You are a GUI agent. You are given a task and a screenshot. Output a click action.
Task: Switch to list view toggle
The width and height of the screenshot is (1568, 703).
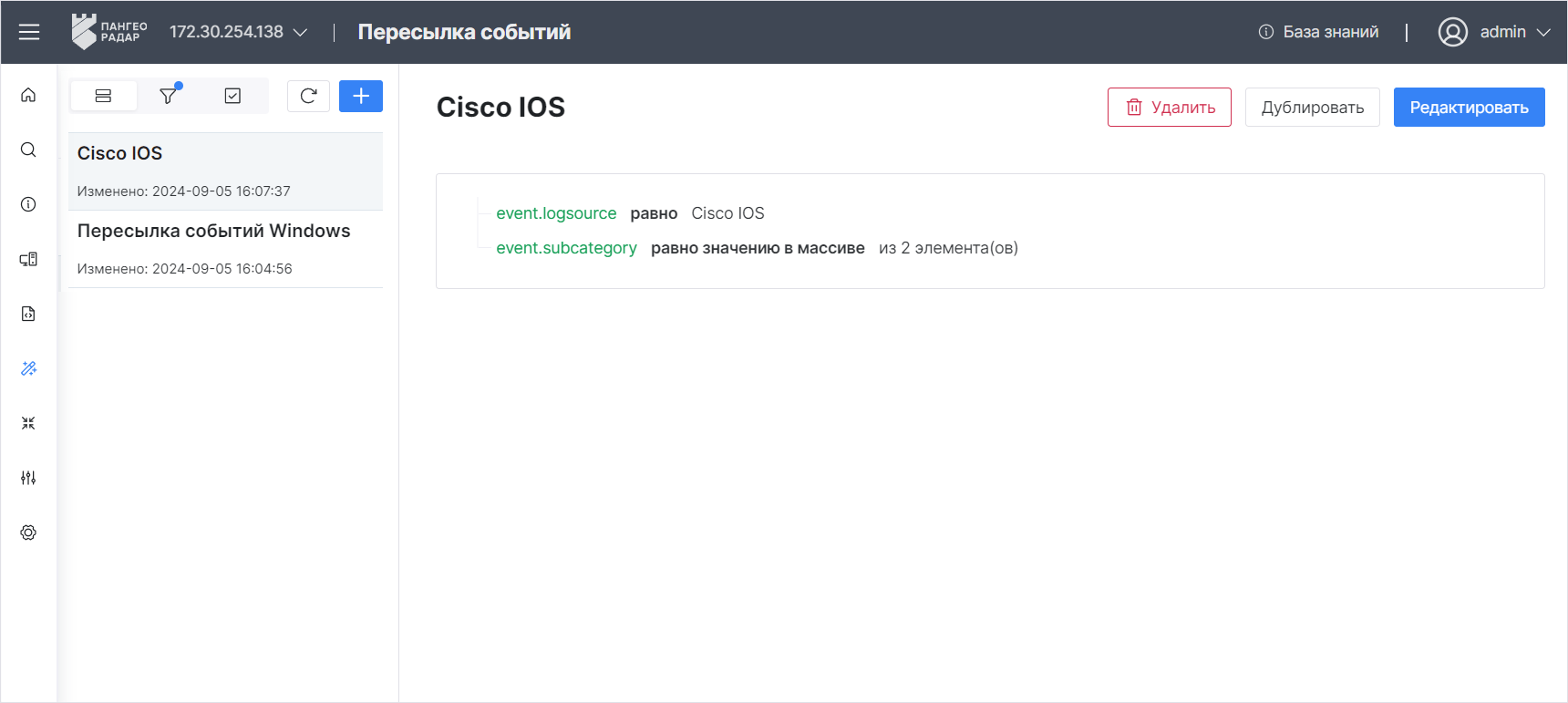pos(103,96)
